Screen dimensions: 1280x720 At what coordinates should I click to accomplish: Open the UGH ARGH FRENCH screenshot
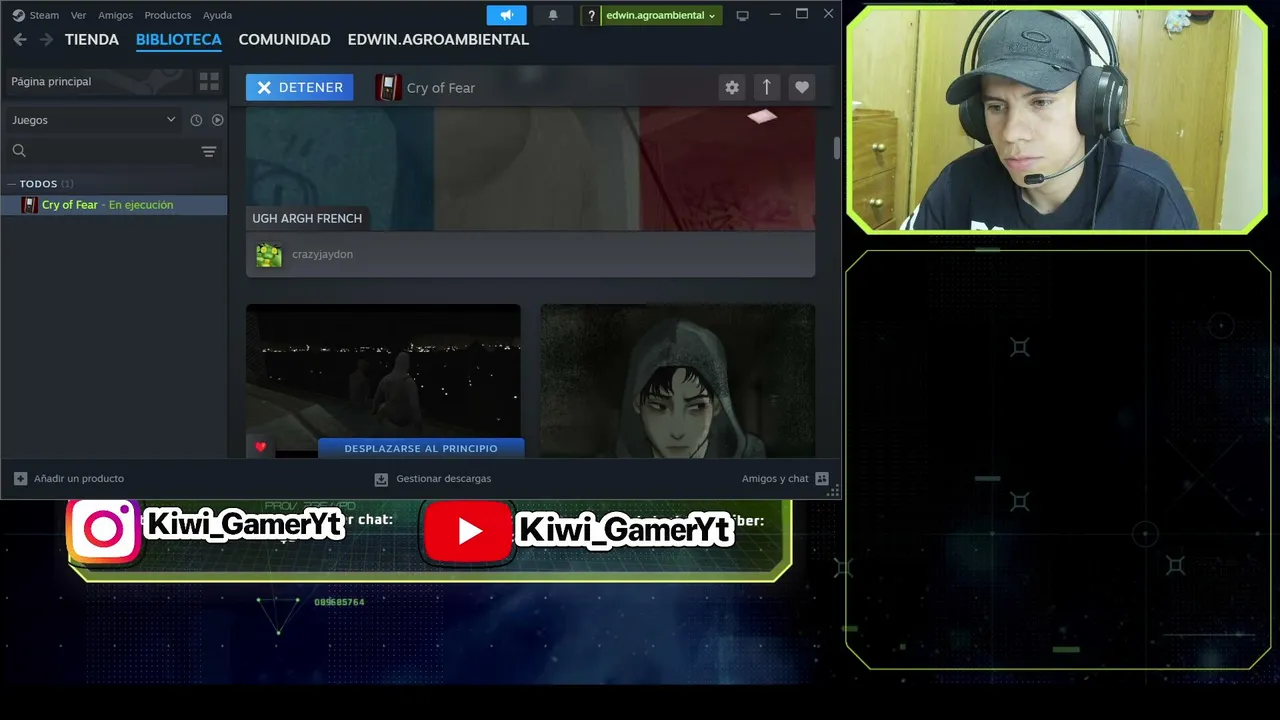pos(530,168)
